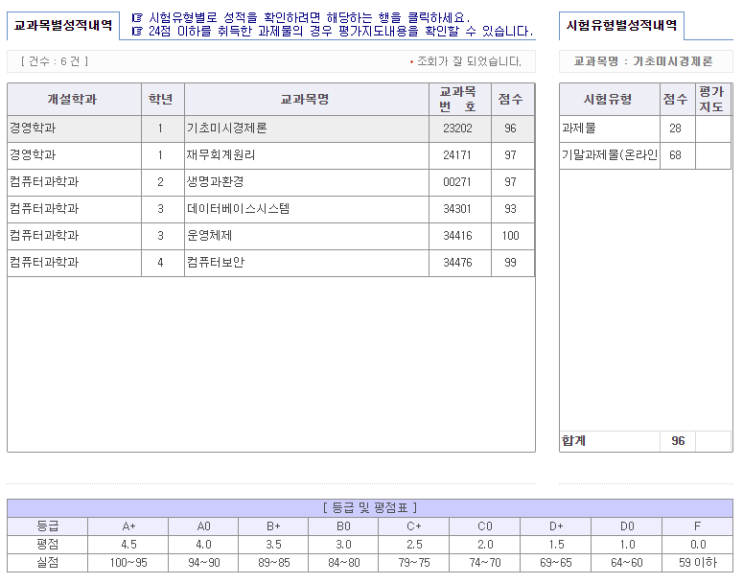Click the 점수 header in exam-type table

678,99
